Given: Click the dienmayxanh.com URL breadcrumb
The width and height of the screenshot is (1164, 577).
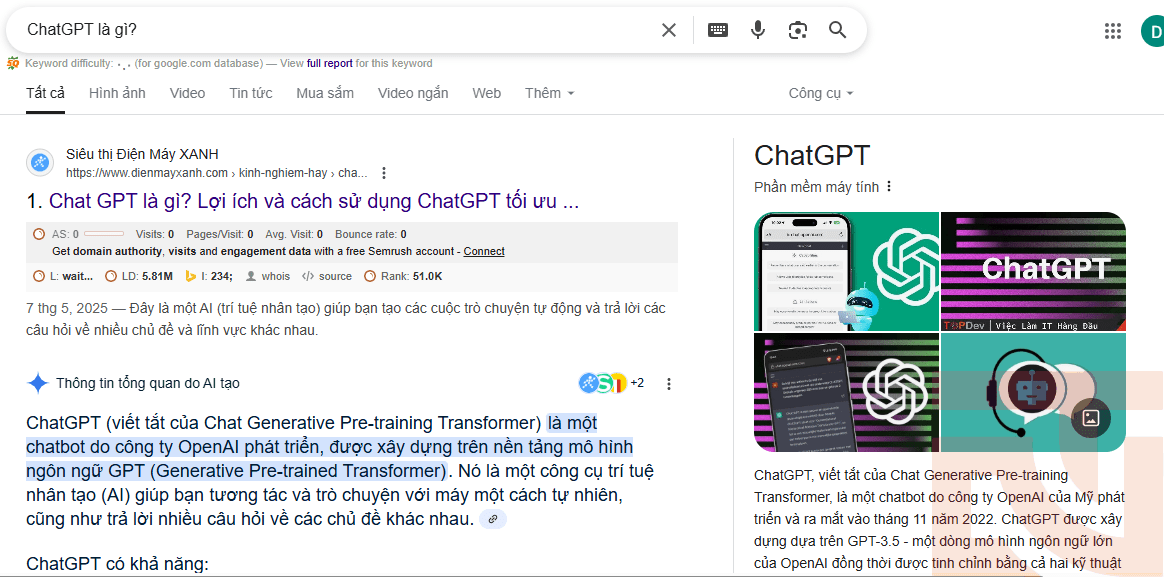Looking at the screenshot, I should click(x=217, y=173).
